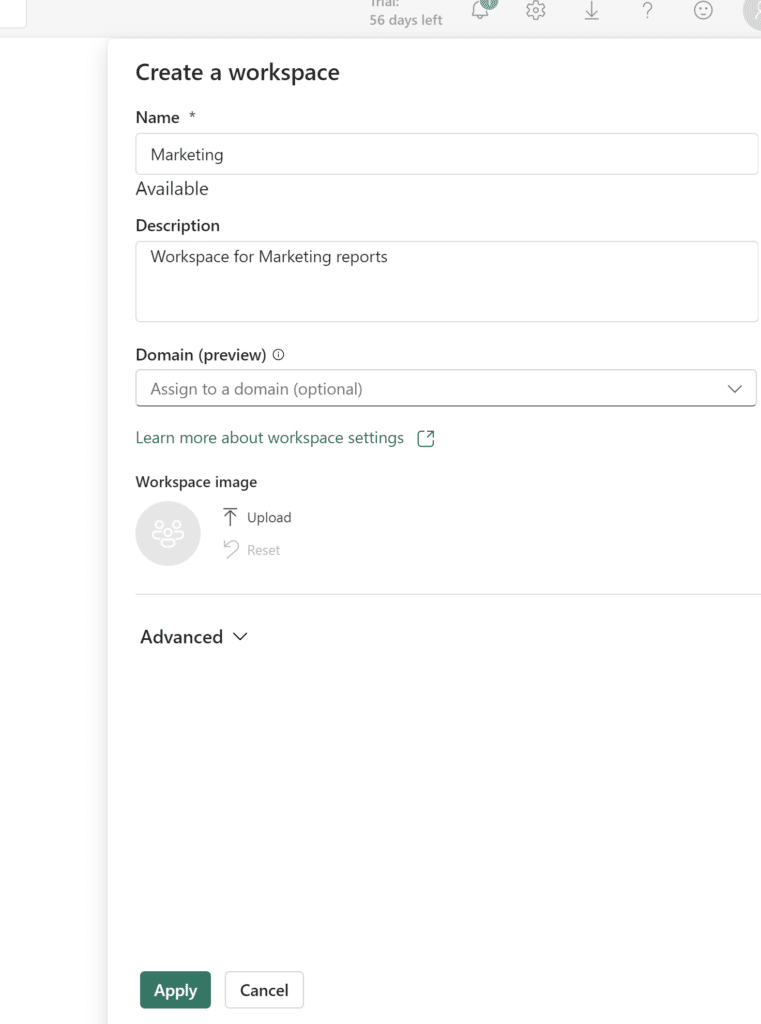
Task: Open the settings gear menu
Action: [x=536, y=11]
